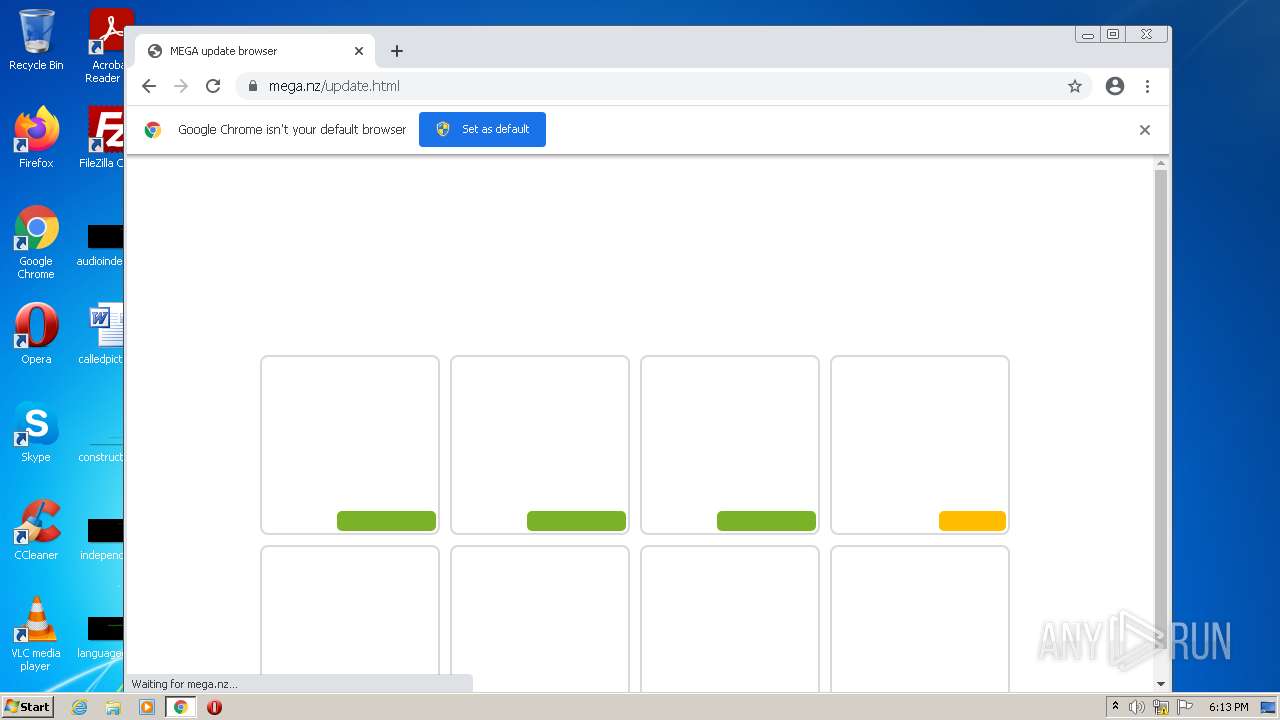
Task: Click second green button in top-row card
Action: 576,521
